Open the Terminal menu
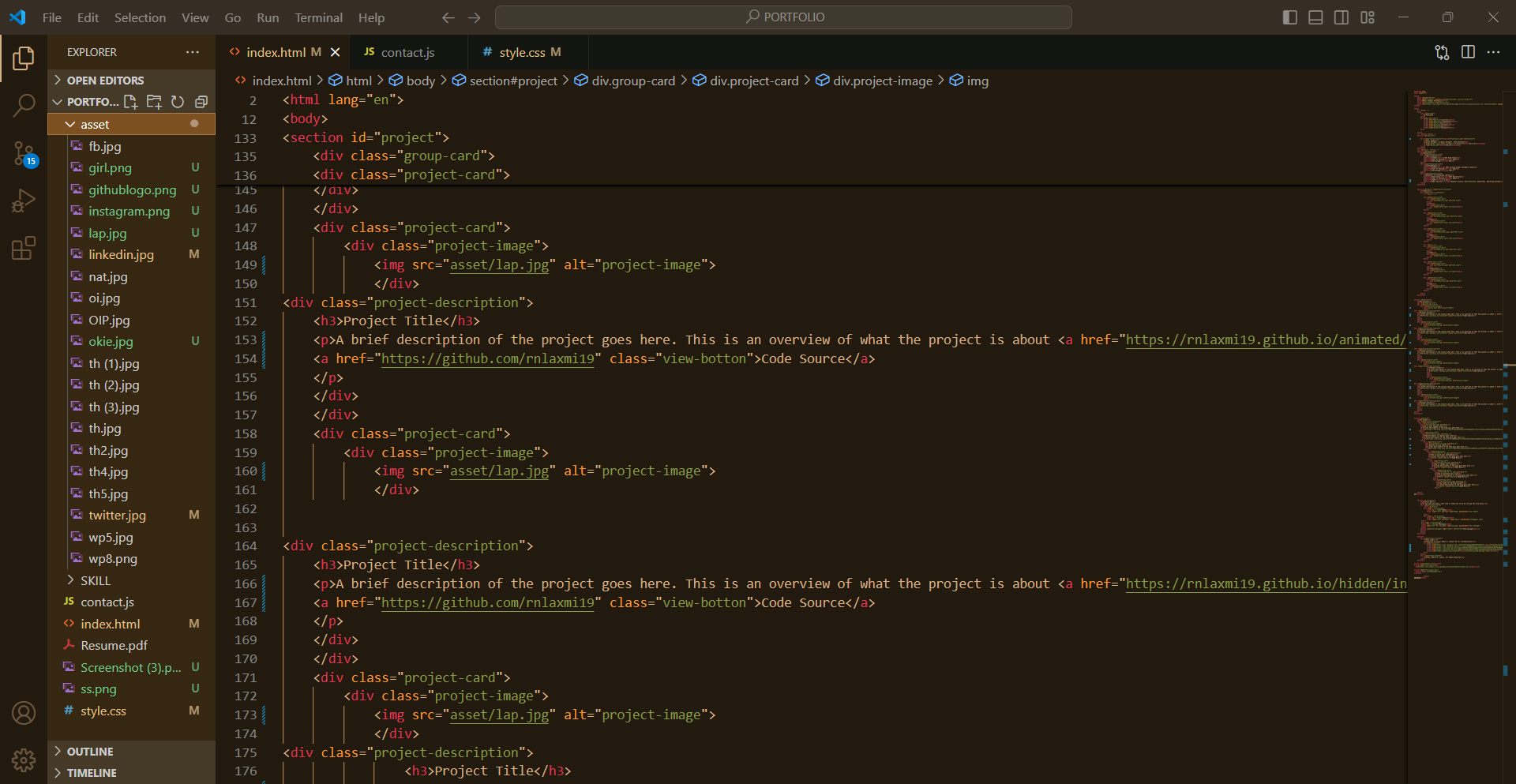The height and width of the screenshot is (784, 1516). point(318,17)
